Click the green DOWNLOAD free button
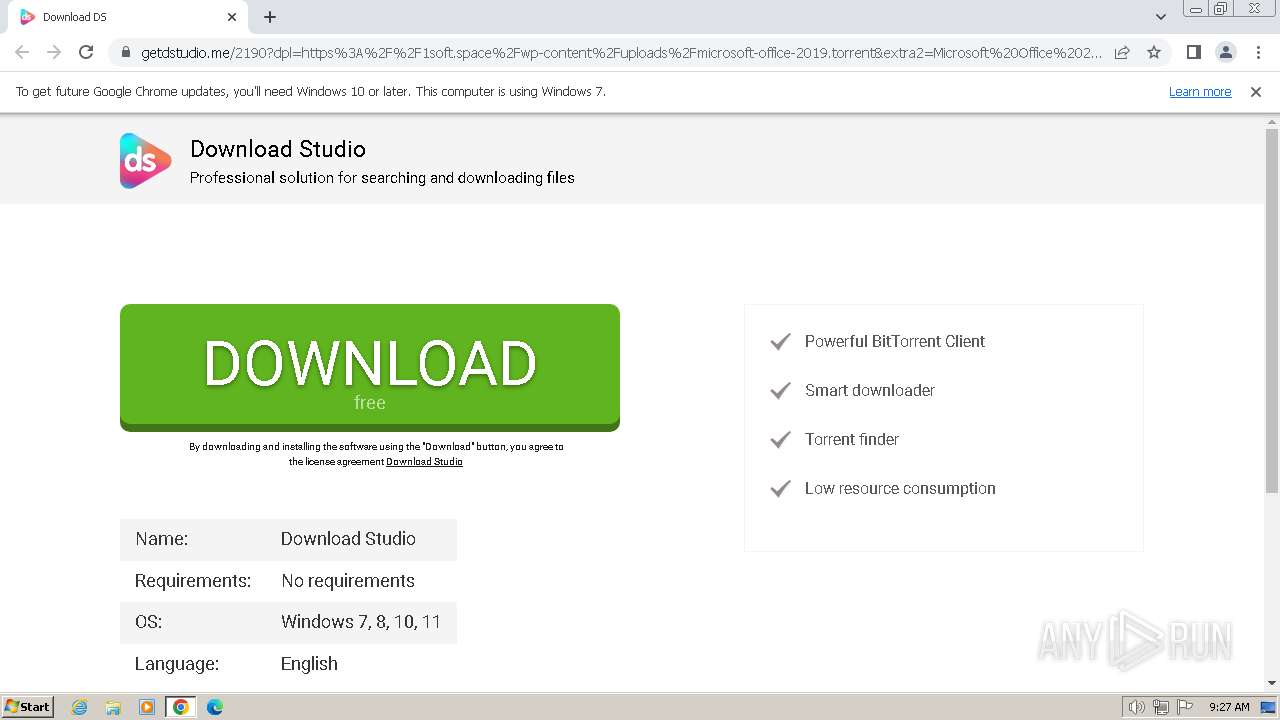Image resolution: width=1280 pixels, height=720 pixels. [x=370, y=368]
